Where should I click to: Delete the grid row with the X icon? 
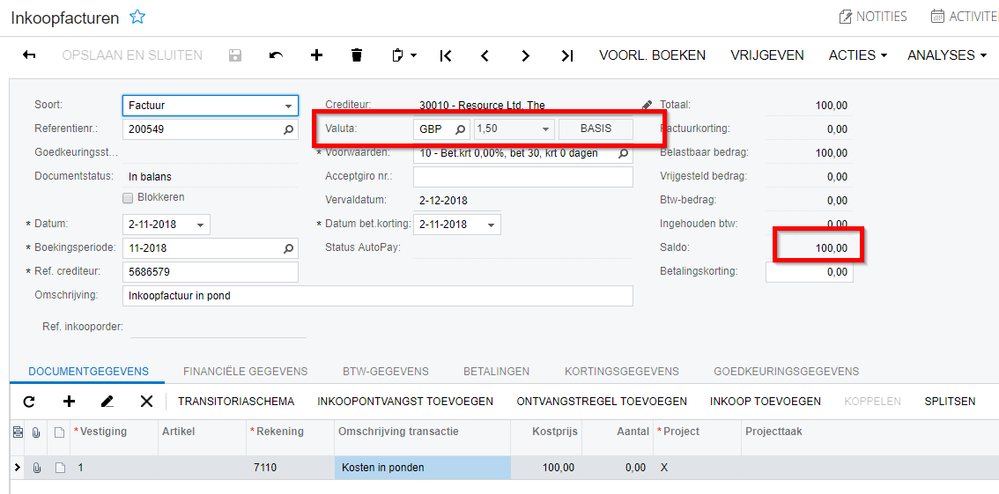coord(147,402)
